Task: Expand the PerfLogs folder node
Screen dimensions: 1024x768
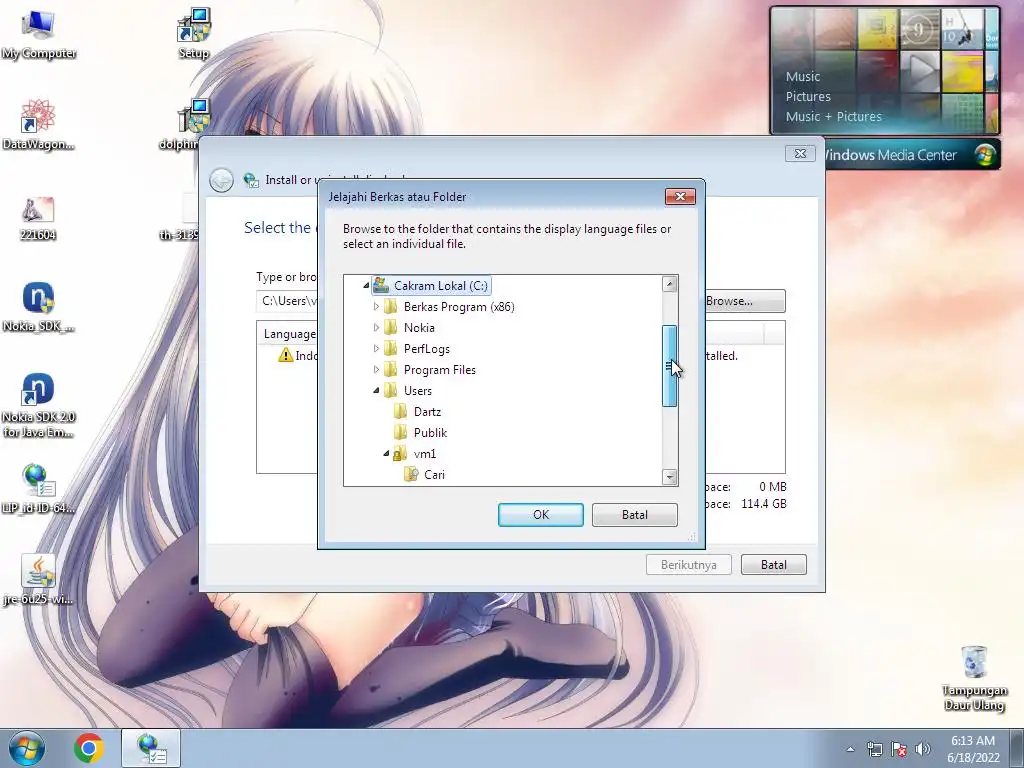Action: coord(376,348)
